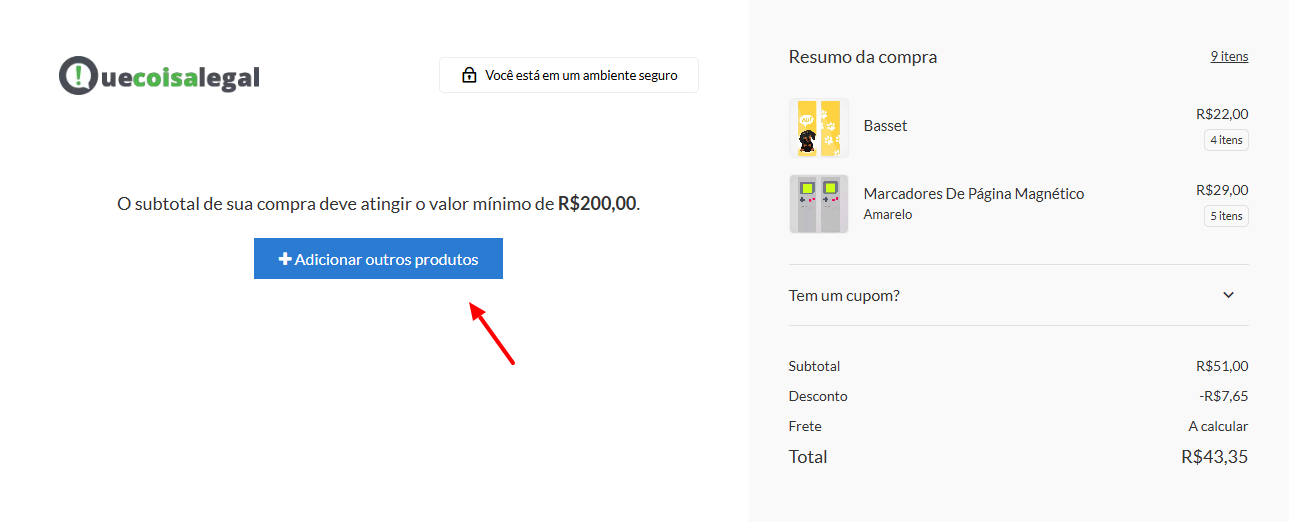Click the Basset product thumbnail
1289x522 pixels.
[819, 128]
